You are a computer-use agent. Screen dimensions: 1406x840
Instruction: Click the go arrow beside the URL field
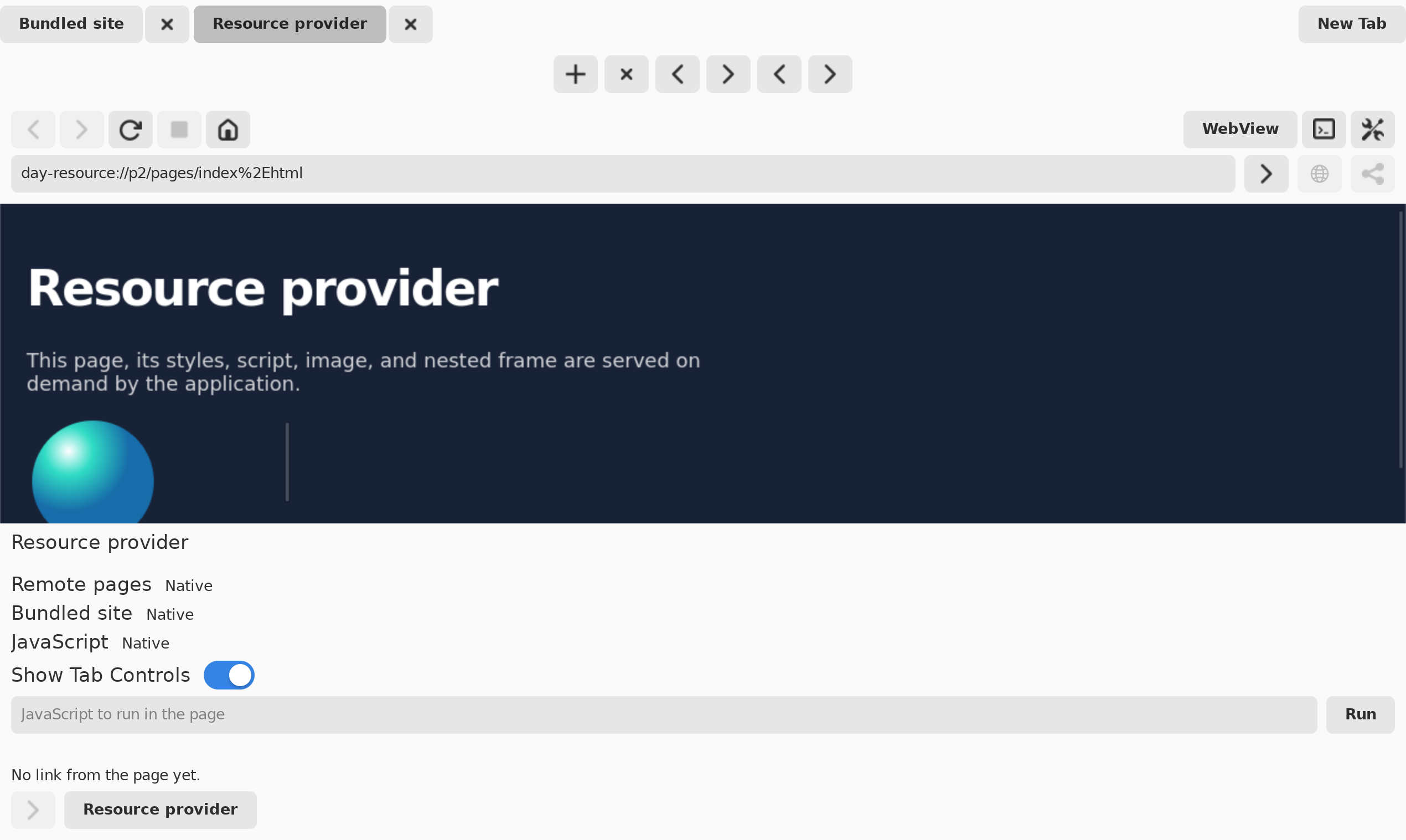point(1265,174)
